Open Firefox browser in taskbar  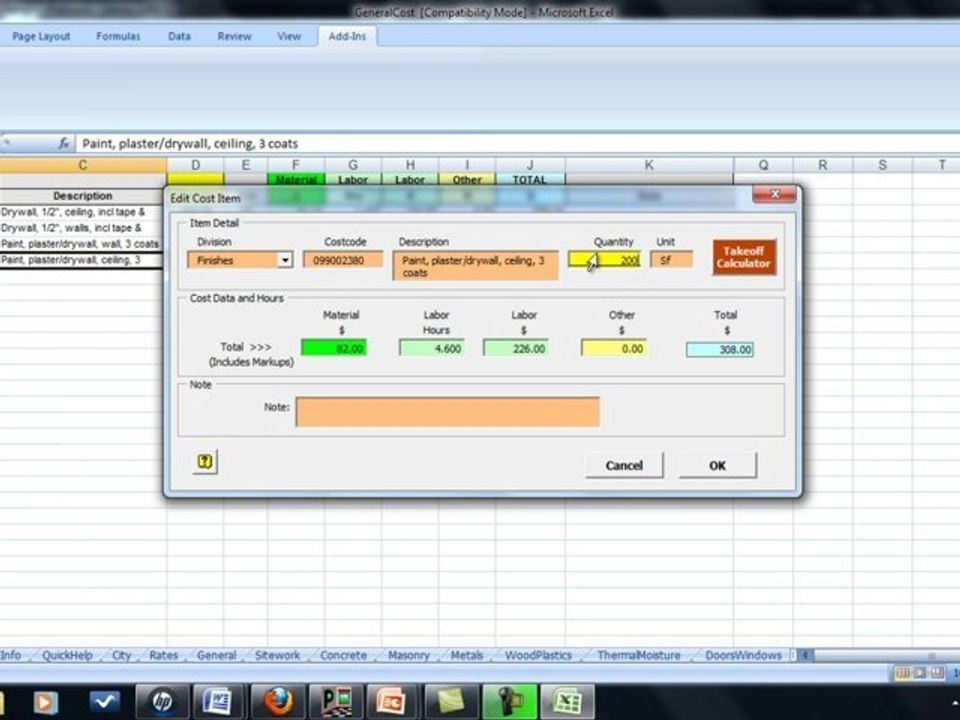[x=275, y=700]
